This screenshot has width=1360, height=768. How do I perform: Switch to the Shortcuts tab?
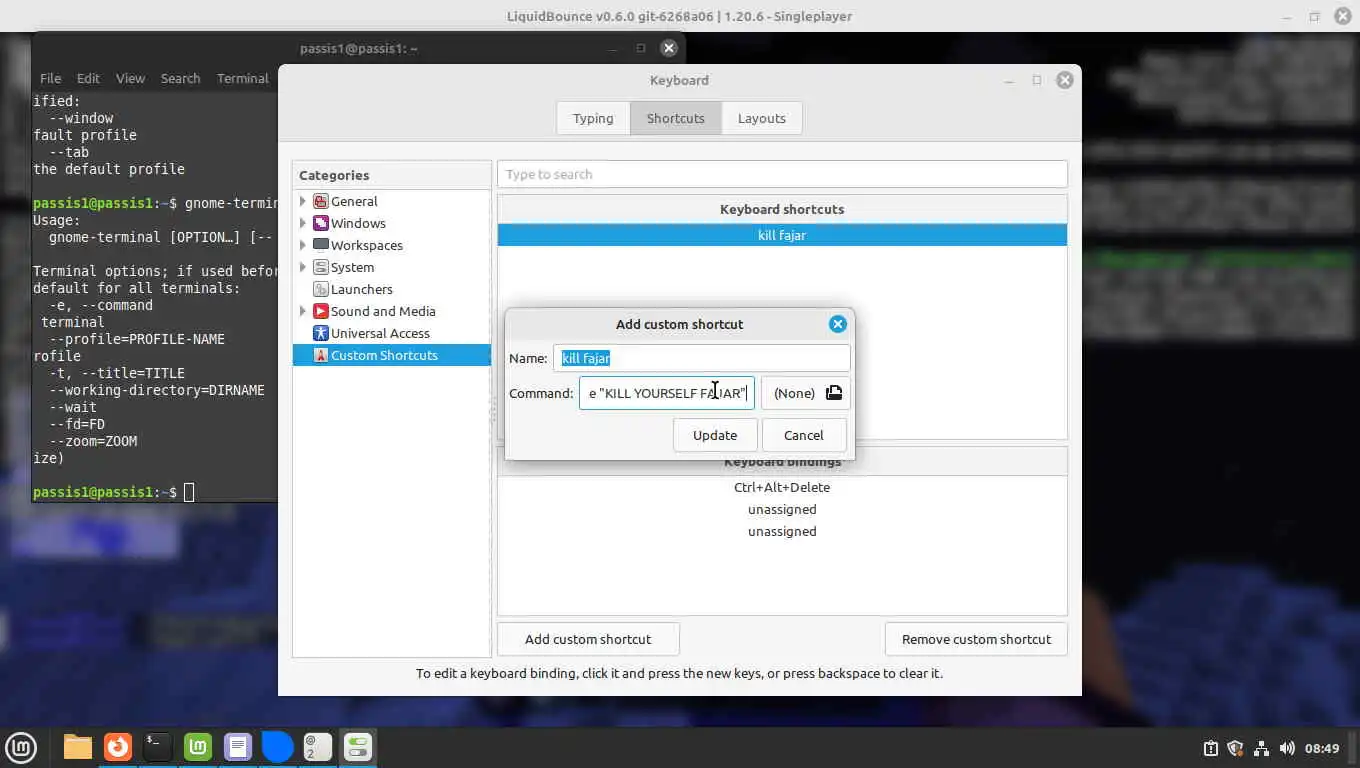676,118
